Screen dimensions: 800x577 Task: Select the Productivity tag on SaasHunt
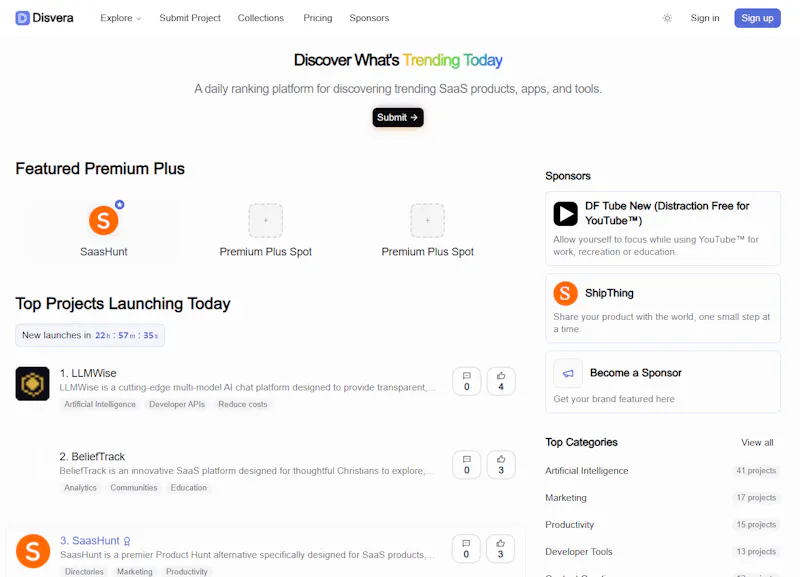(x=187, y=572)
